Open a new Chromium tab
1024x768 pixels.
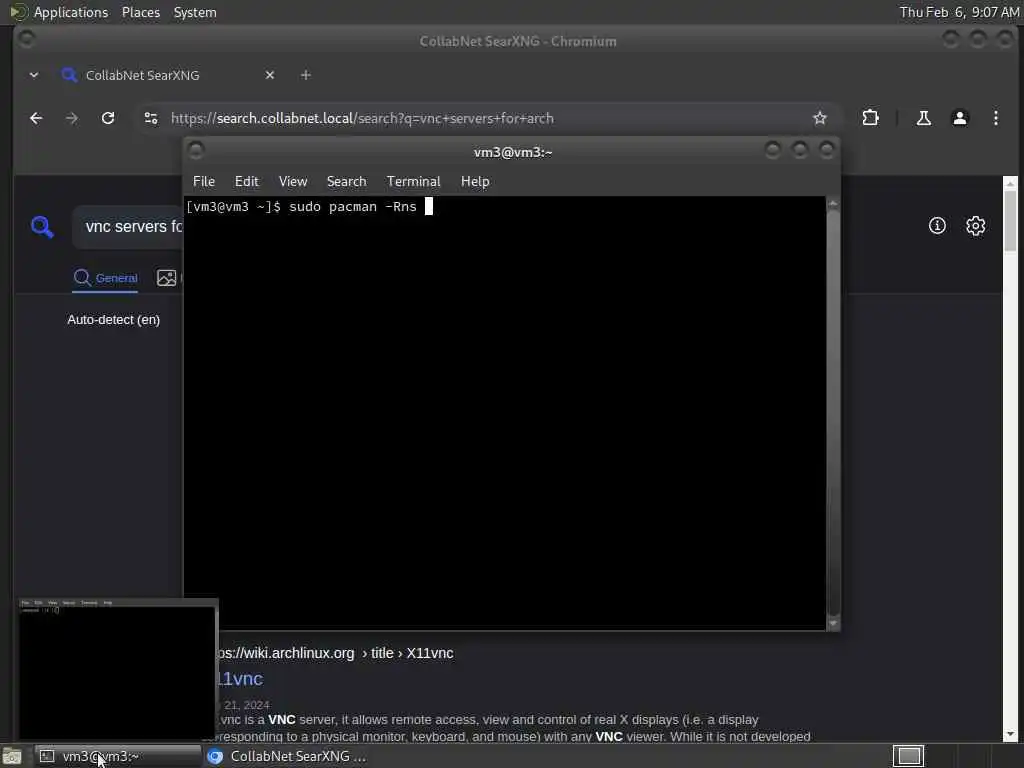(306, 75)
